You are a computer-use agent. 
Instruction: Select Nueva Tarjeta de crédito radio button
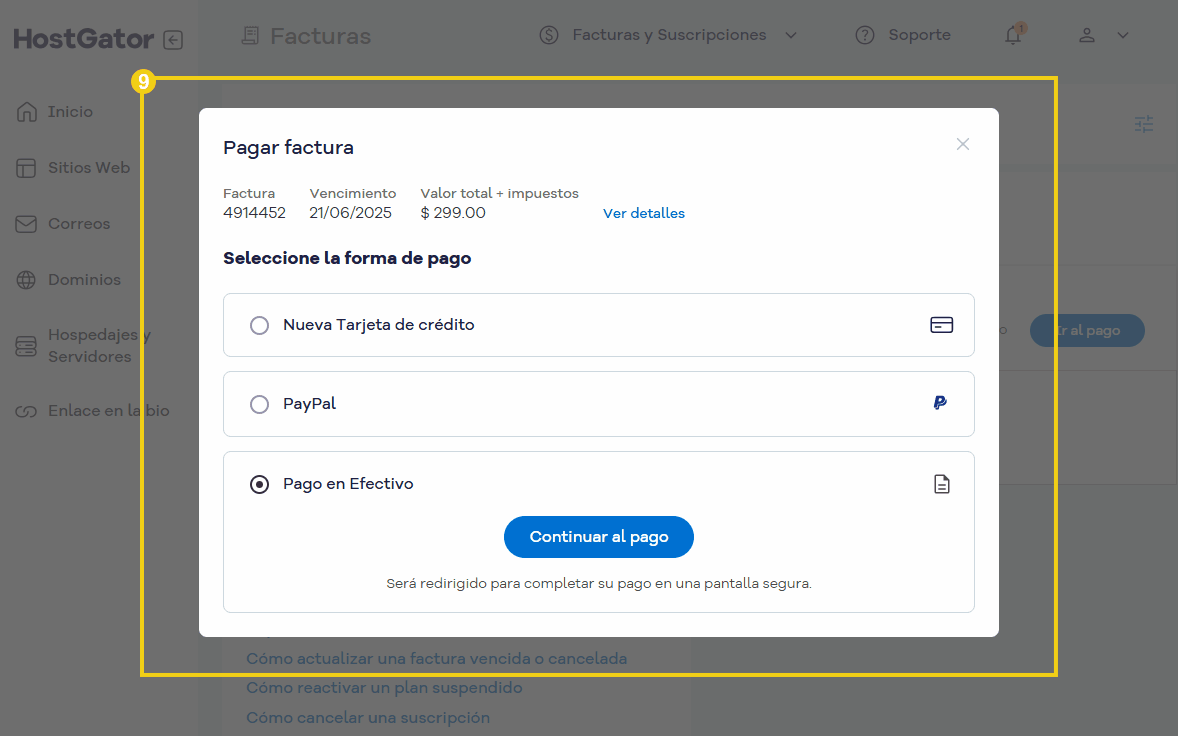(259, 325)
